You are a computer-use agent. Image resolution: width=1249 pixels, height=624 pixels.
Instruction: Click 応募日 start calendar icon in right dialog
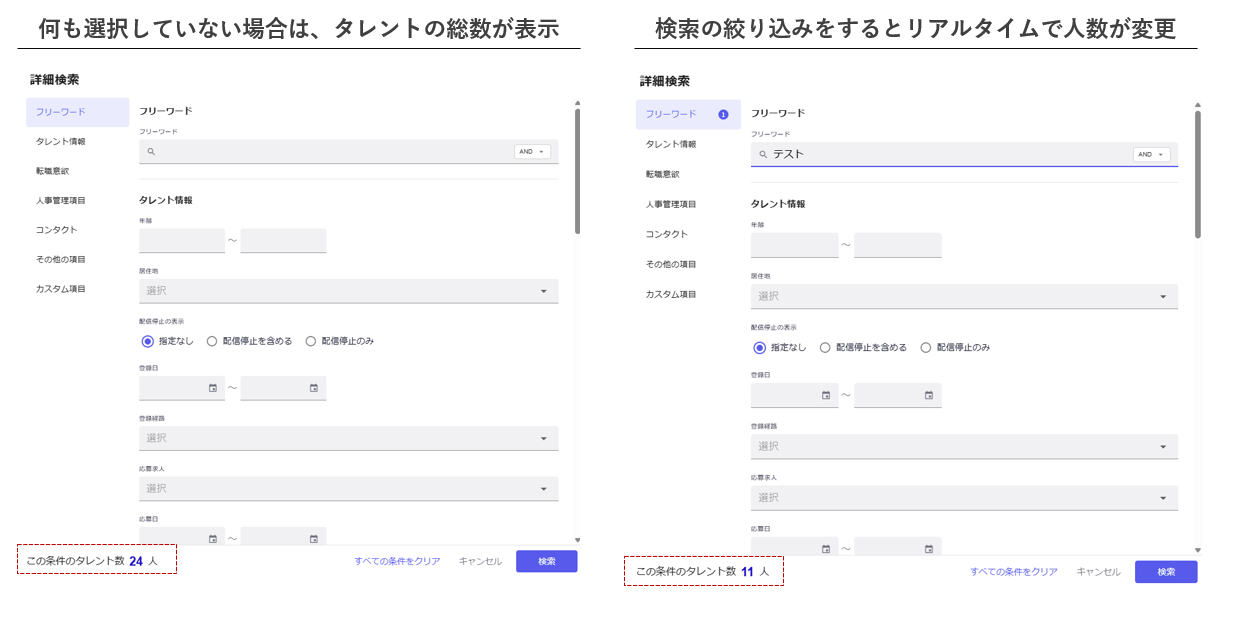point(825,548)
